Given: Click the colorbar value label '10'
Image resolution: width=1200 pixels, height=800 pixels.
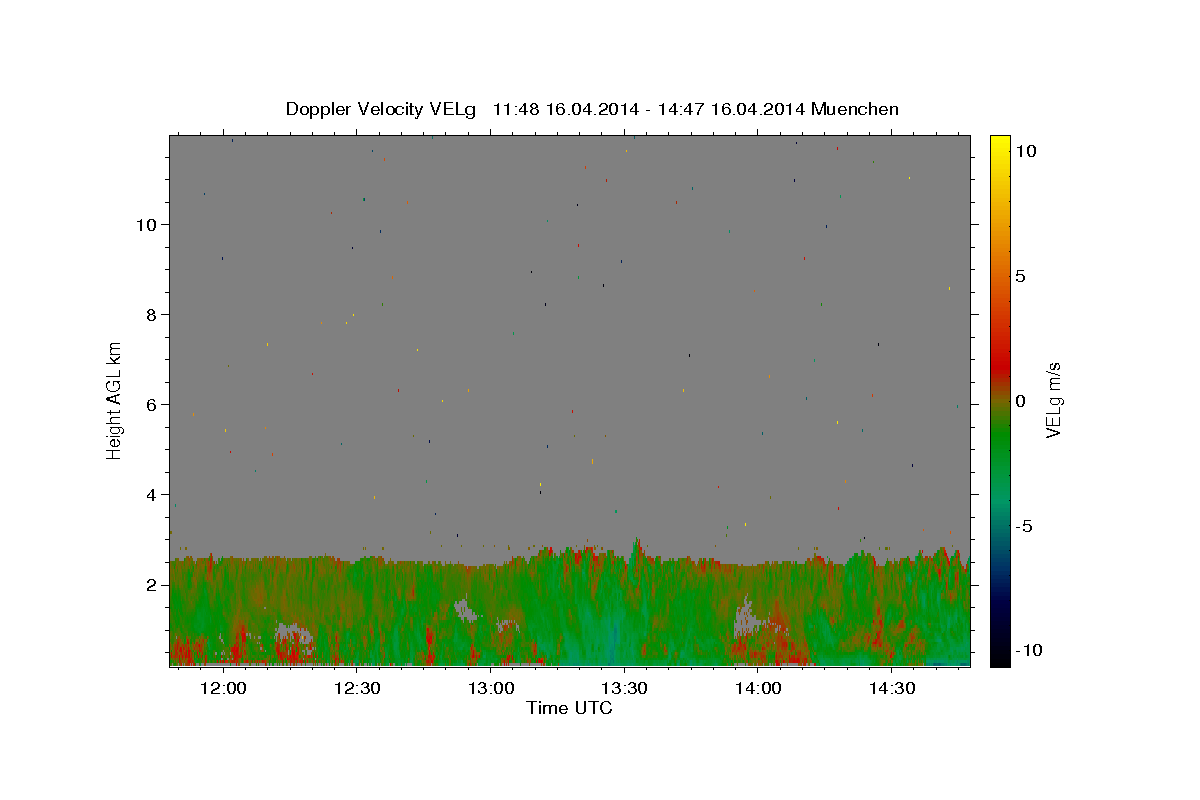Looking at the screenshot, I should 1025,150.
